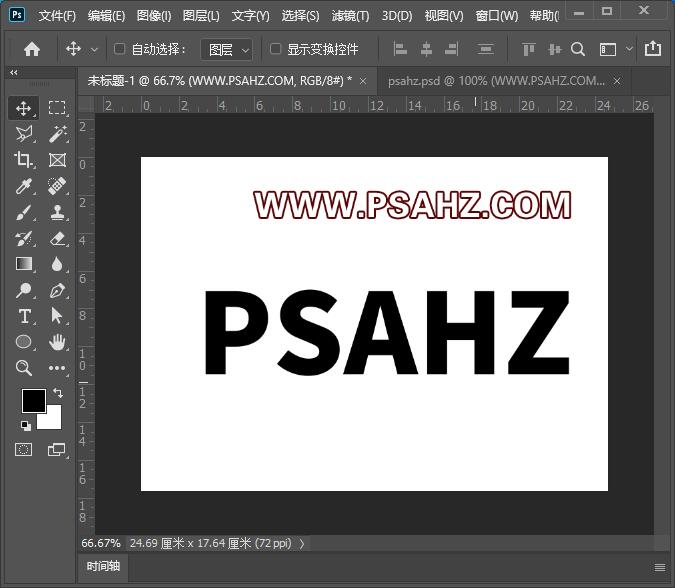The image size is (675, 588).
Task: Change the screen mode
Action: [x=57, y=450]
